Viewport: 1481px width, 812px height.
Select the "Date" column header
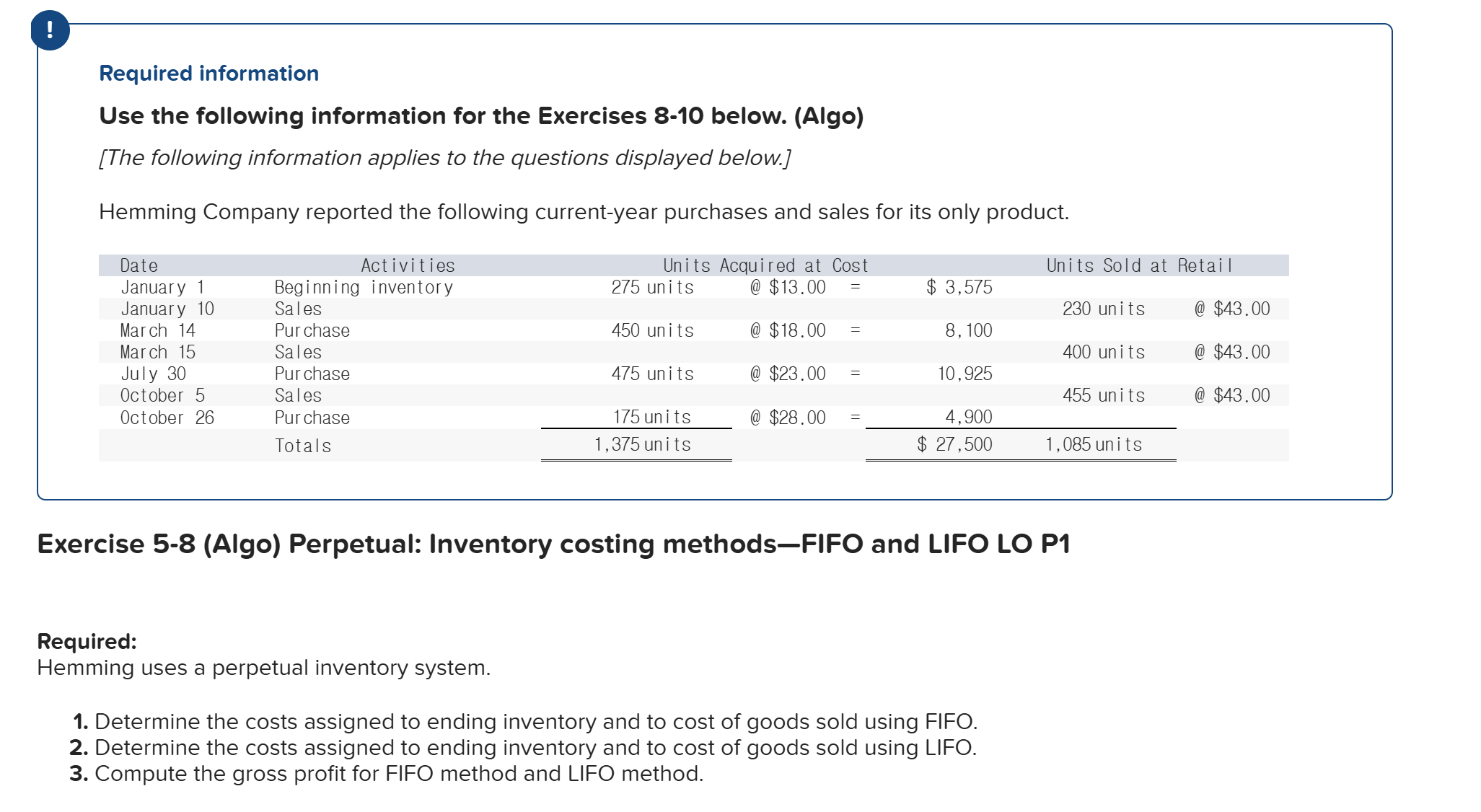click(x=139, y=265)
